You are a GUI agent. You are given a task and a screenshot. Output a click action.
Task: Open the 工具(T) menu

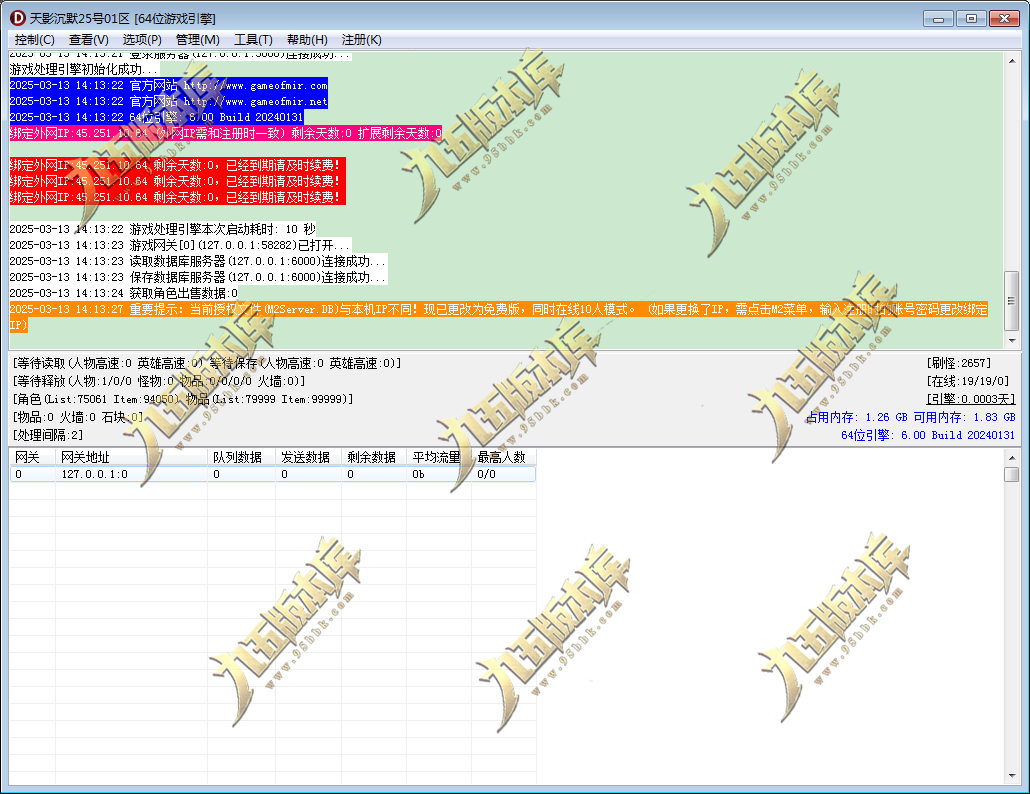coord(254,40)
